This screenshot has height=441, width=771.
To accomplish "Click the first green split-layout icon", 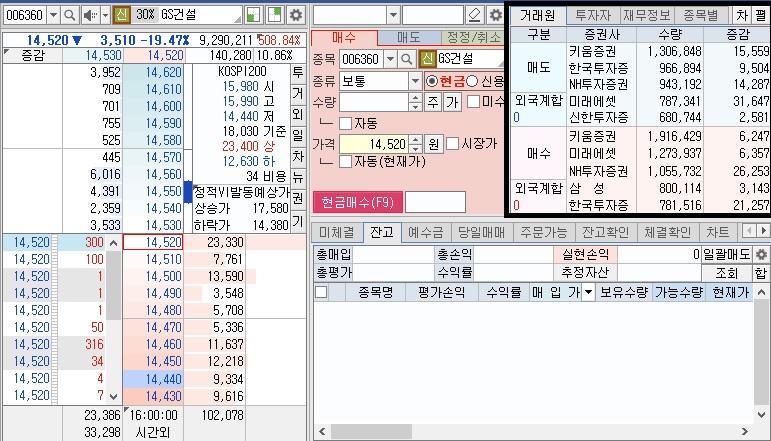I will tap(253, 15).
